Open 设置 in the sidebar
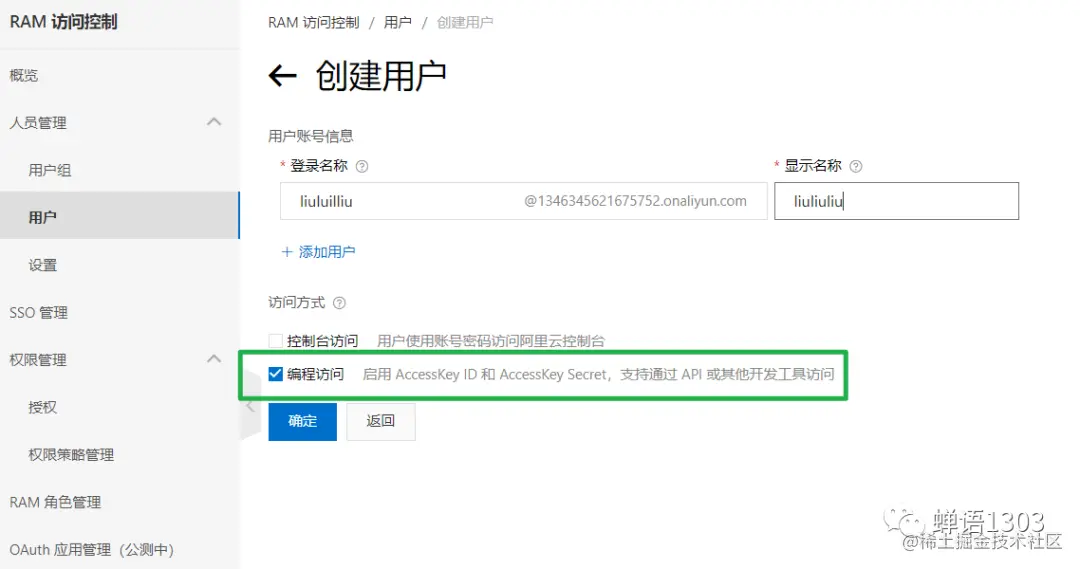This screenshot has height=569, width=1080. (43, 265)
